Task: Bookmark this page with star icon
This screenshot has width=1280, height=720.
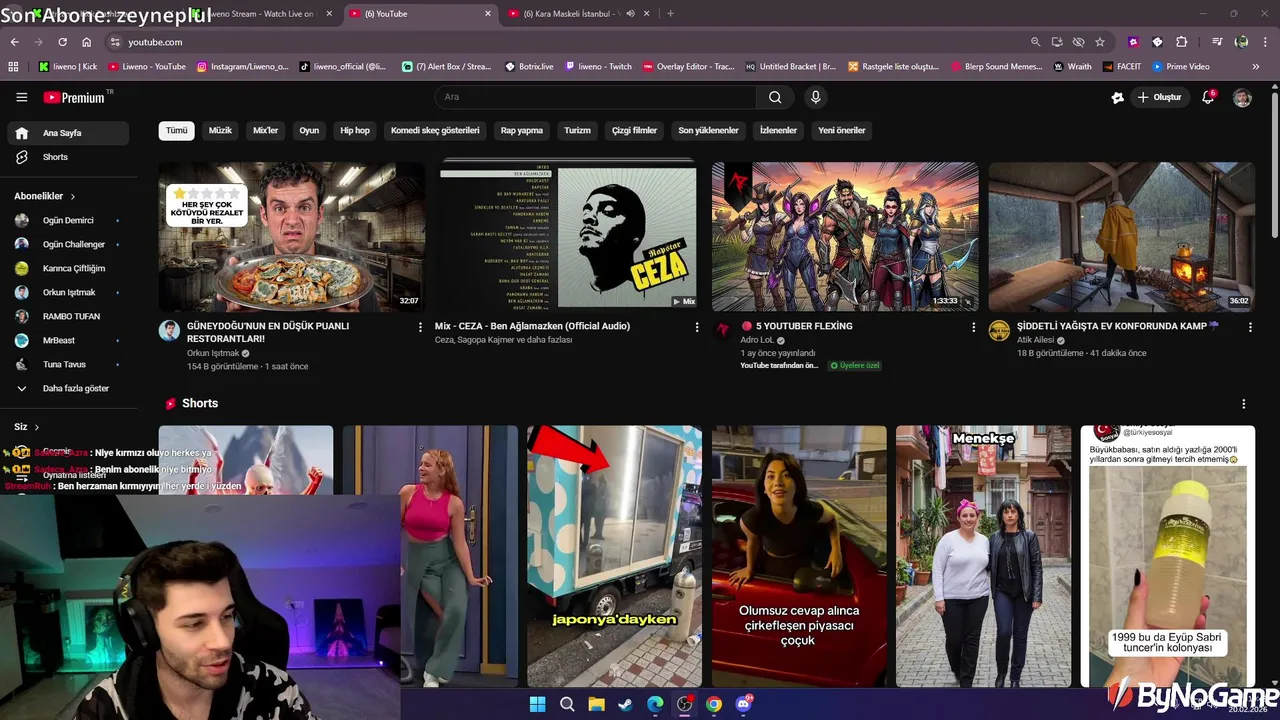Action: pyautogui.click(x=1100, y=42)
